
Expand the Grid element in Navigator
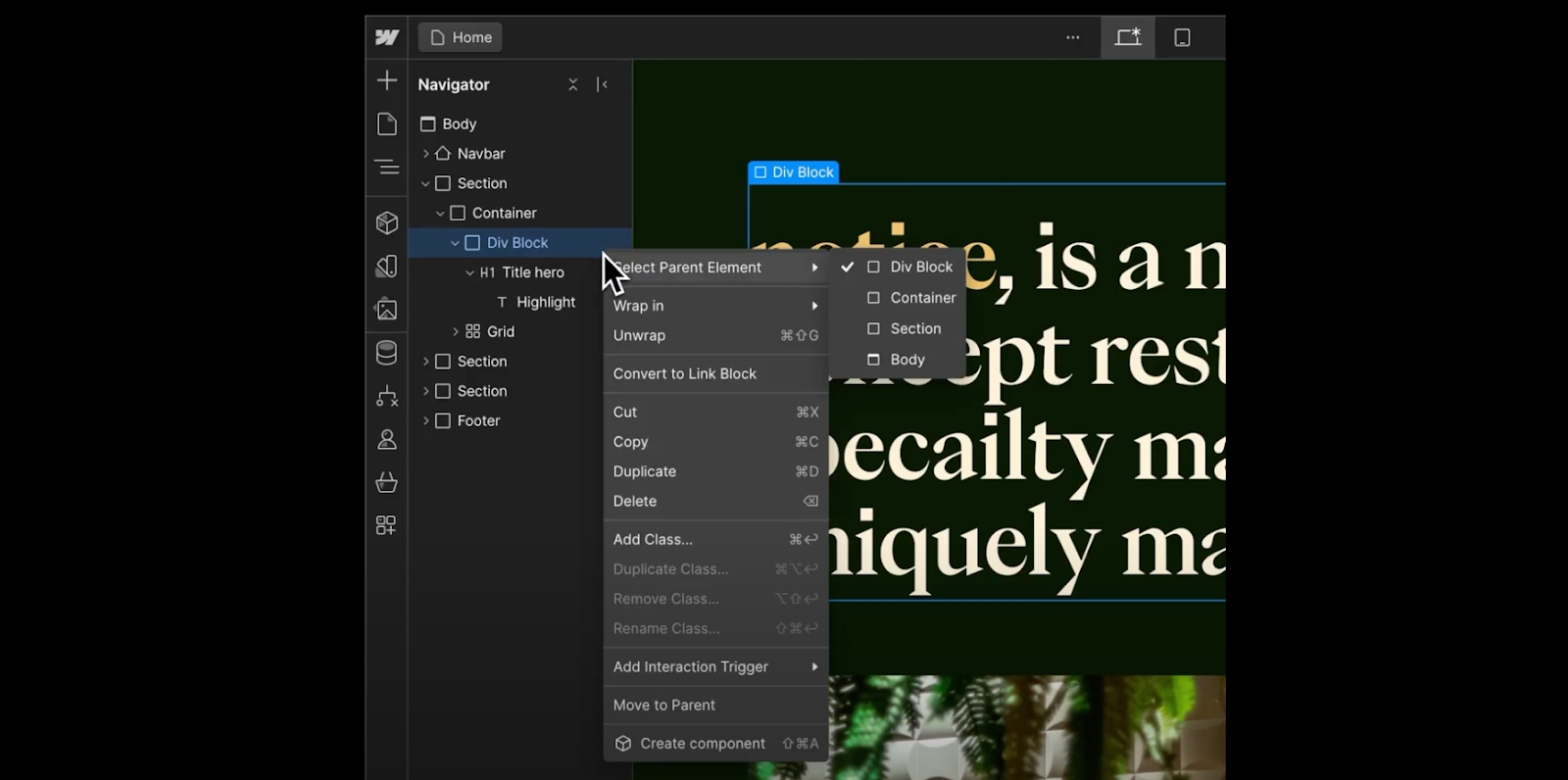(456, 332)
